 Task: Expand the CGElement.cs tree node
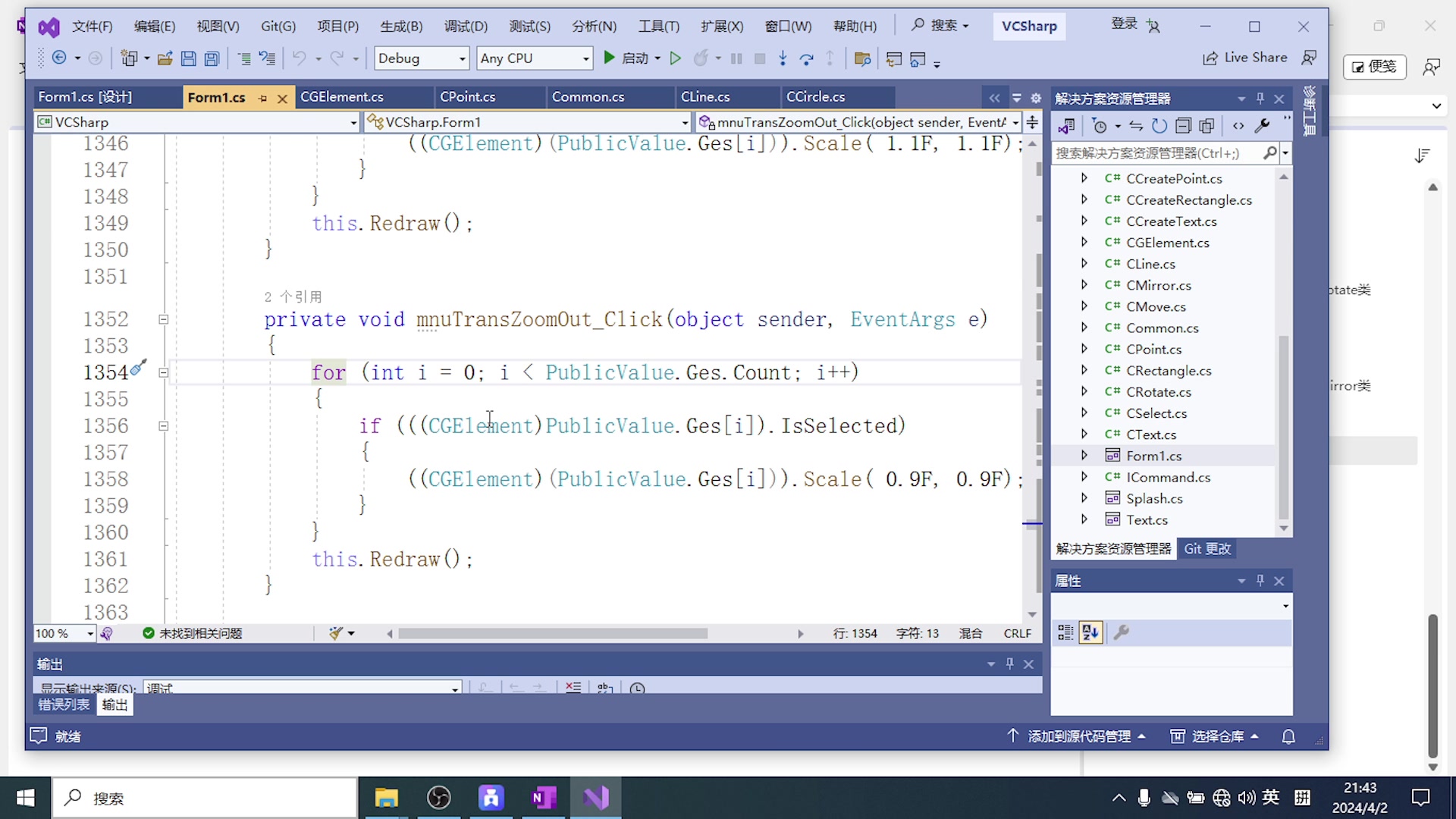click(x=1084, y=243)
